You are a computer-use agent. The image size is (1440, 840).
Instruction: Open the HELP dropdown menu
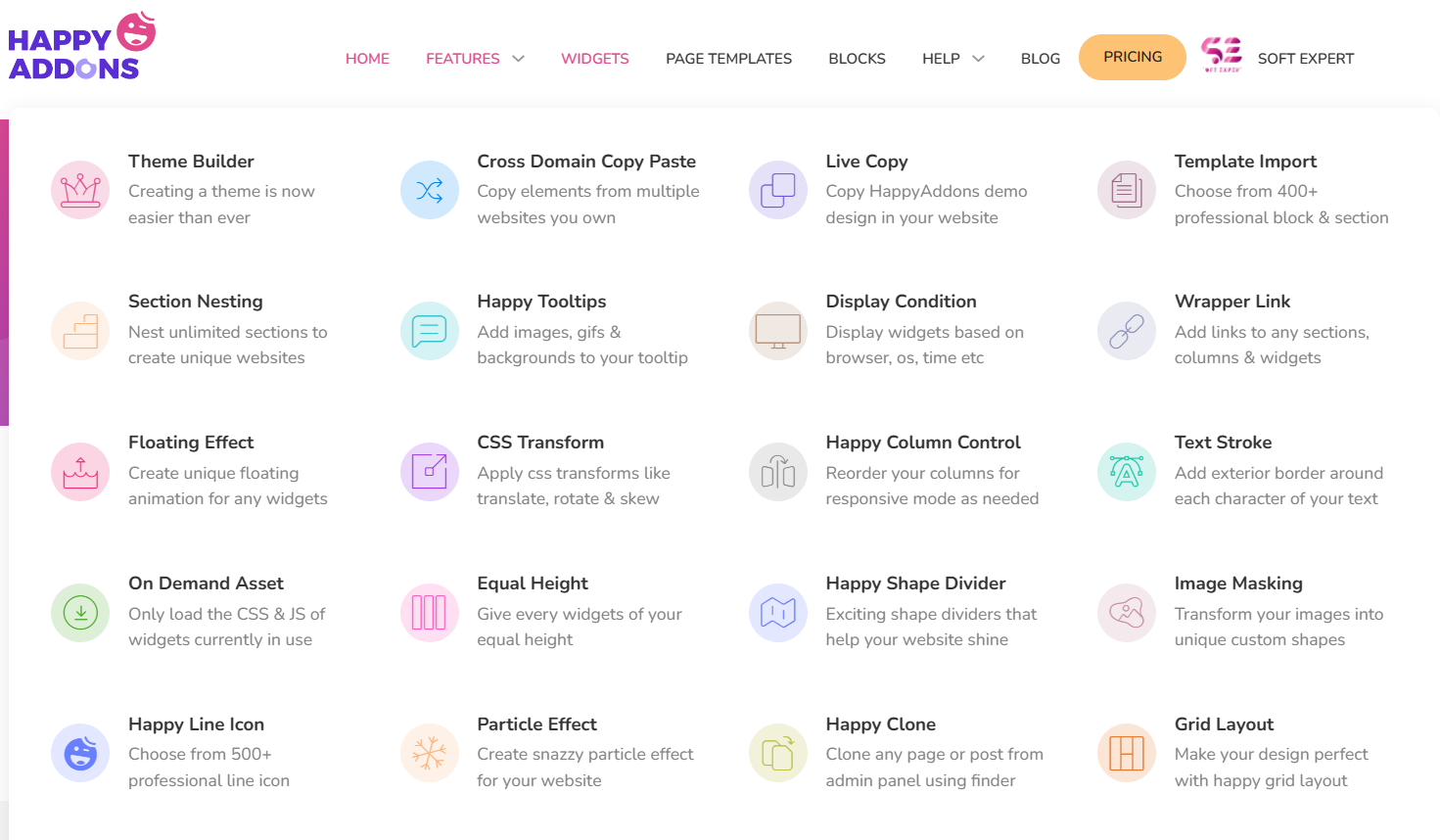pyautogui.click(x=952, y=58)
